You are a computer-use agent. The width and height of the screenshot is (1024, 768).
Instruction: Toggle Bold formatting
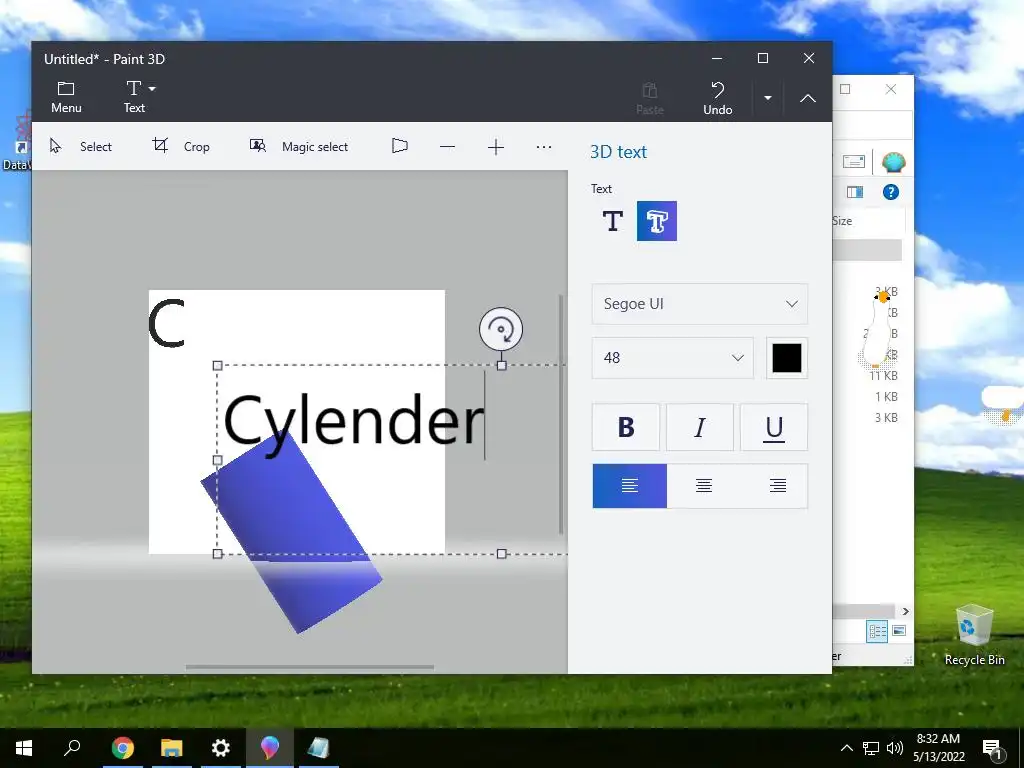point(626,427)
